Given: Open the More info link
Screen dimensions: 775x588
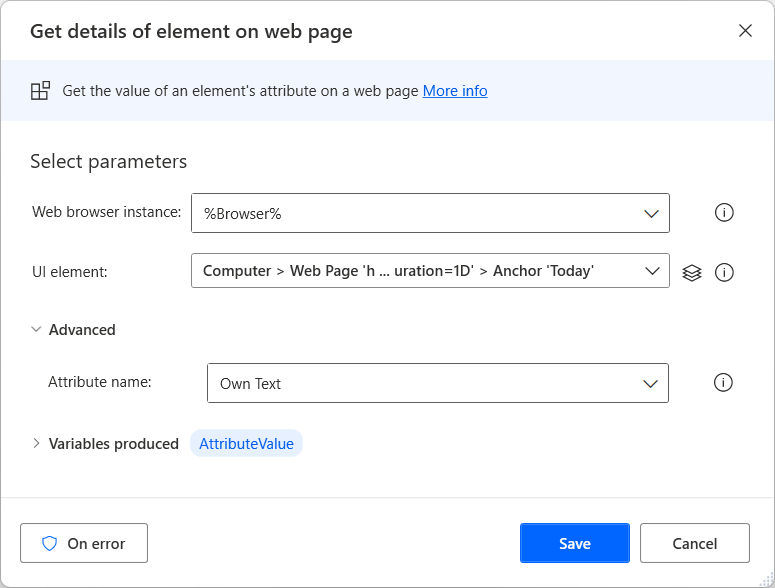Looking at the screenshot, I should pyautogui.click(x=455, y=91).
